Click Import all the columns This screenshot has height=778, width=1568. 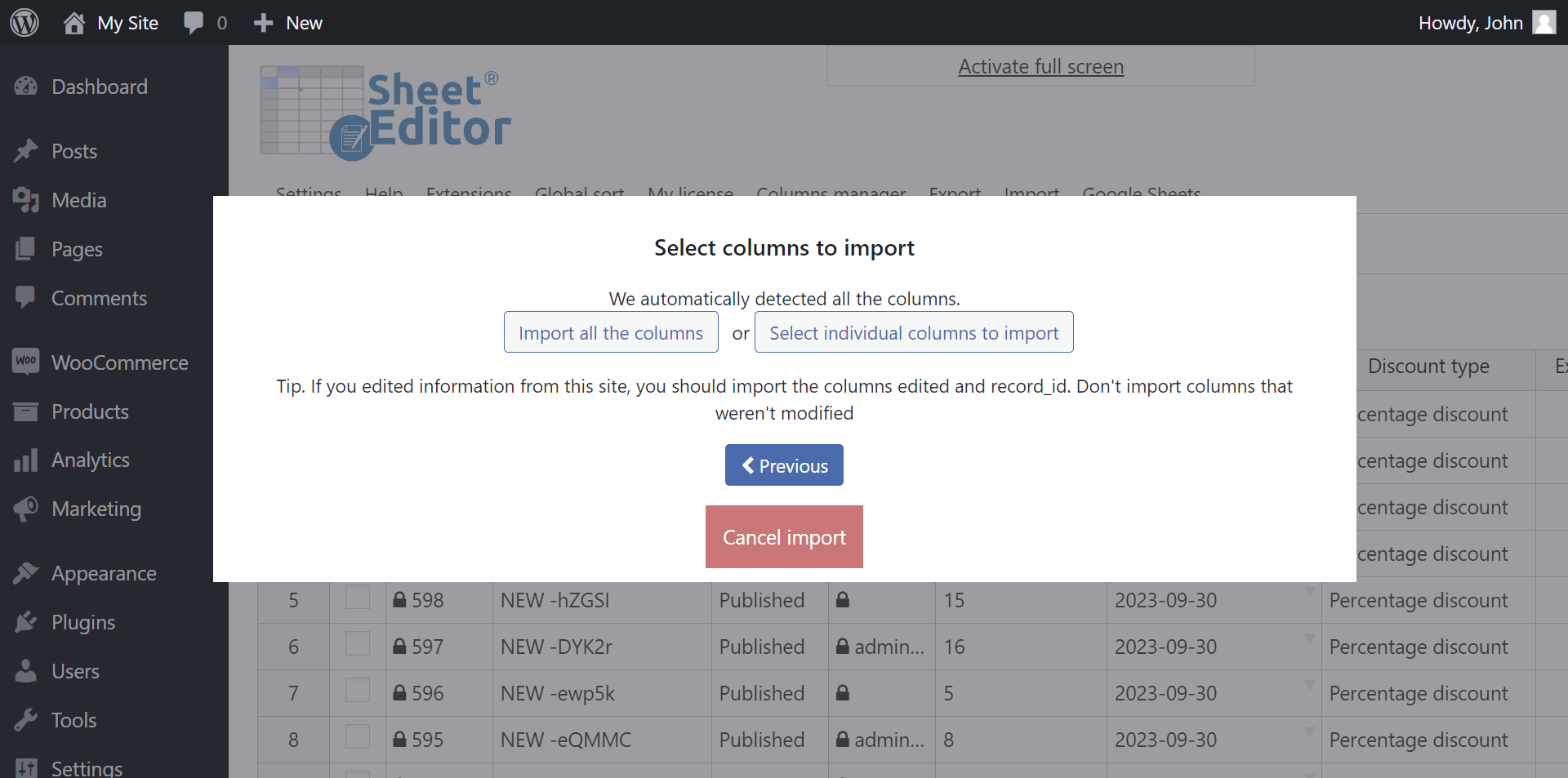pos(611,332)
